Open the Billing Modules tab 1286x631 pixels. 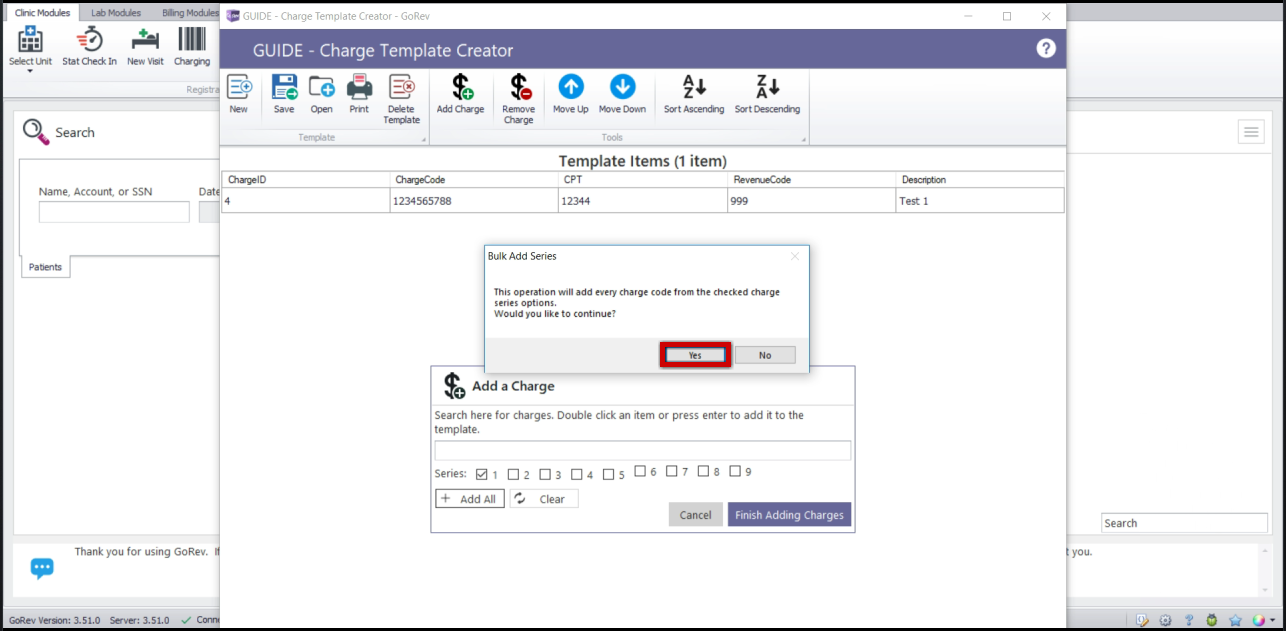pos(189,13)
